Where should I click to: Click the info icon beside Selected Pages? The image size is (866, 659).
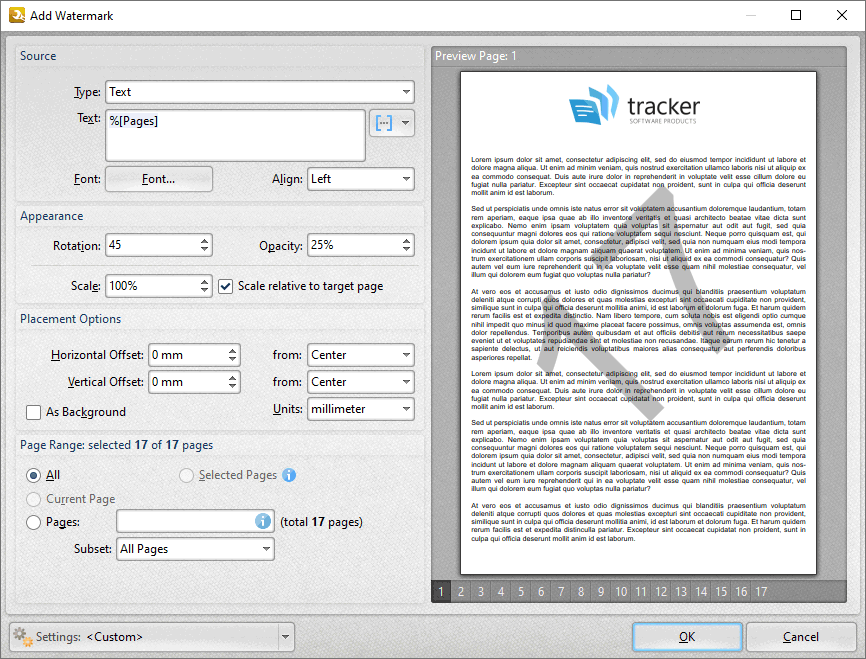[289, 475]
